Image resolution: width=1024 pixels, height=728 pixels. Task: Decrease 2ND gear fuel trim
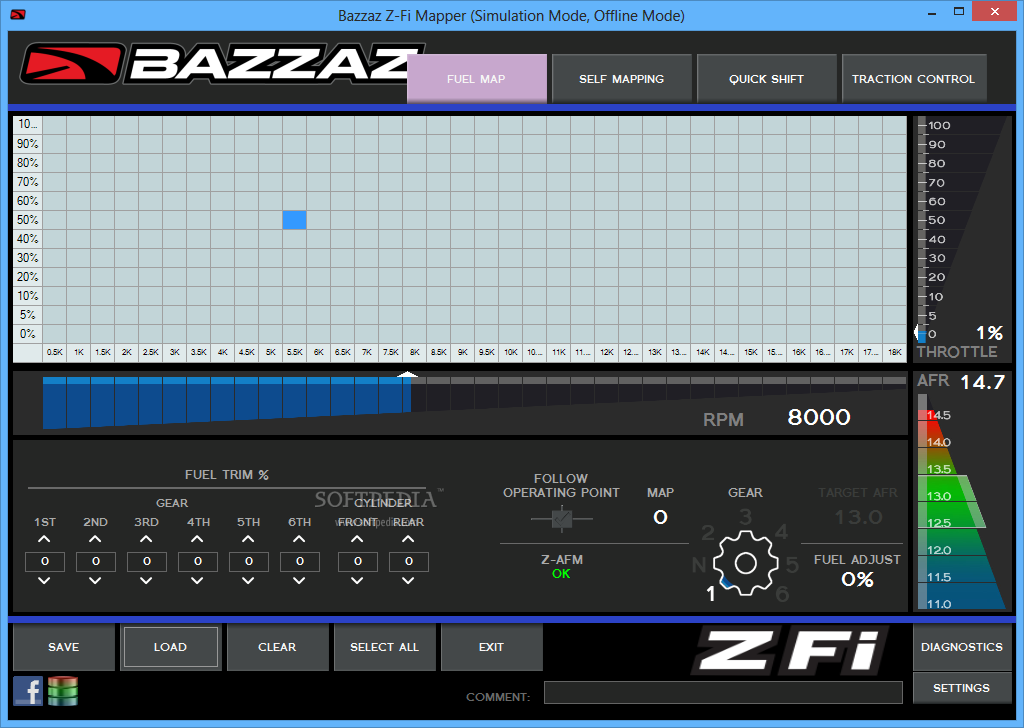(x=95, y=580)
